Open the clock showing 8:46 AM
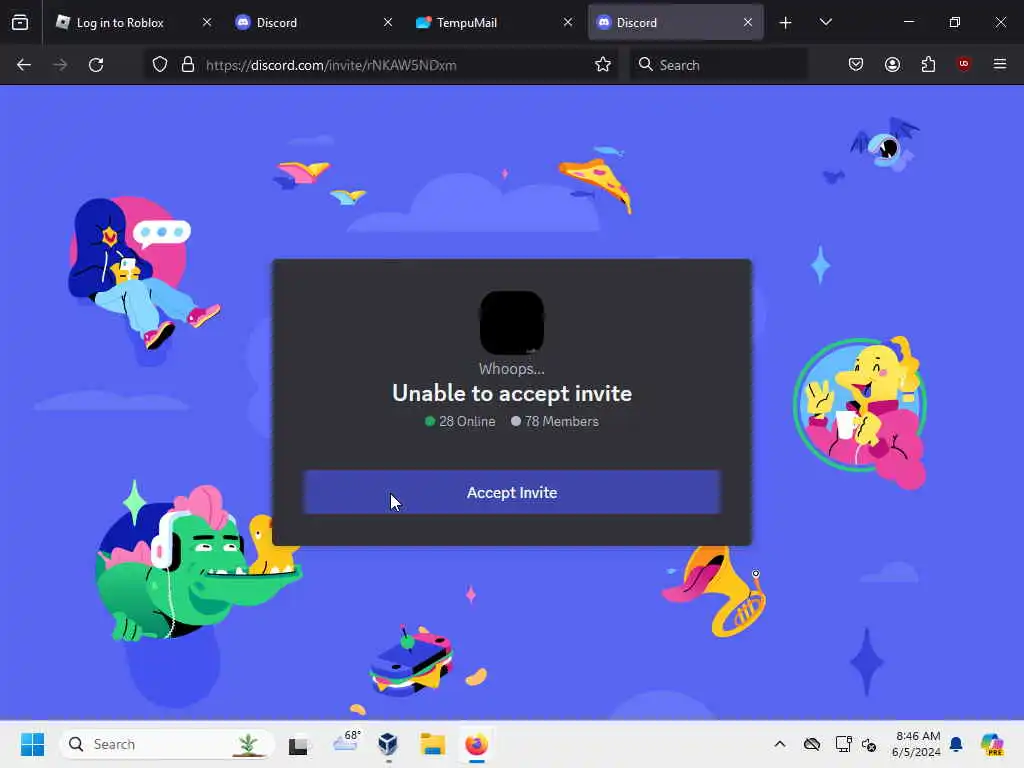 click(x=916, y=744)
